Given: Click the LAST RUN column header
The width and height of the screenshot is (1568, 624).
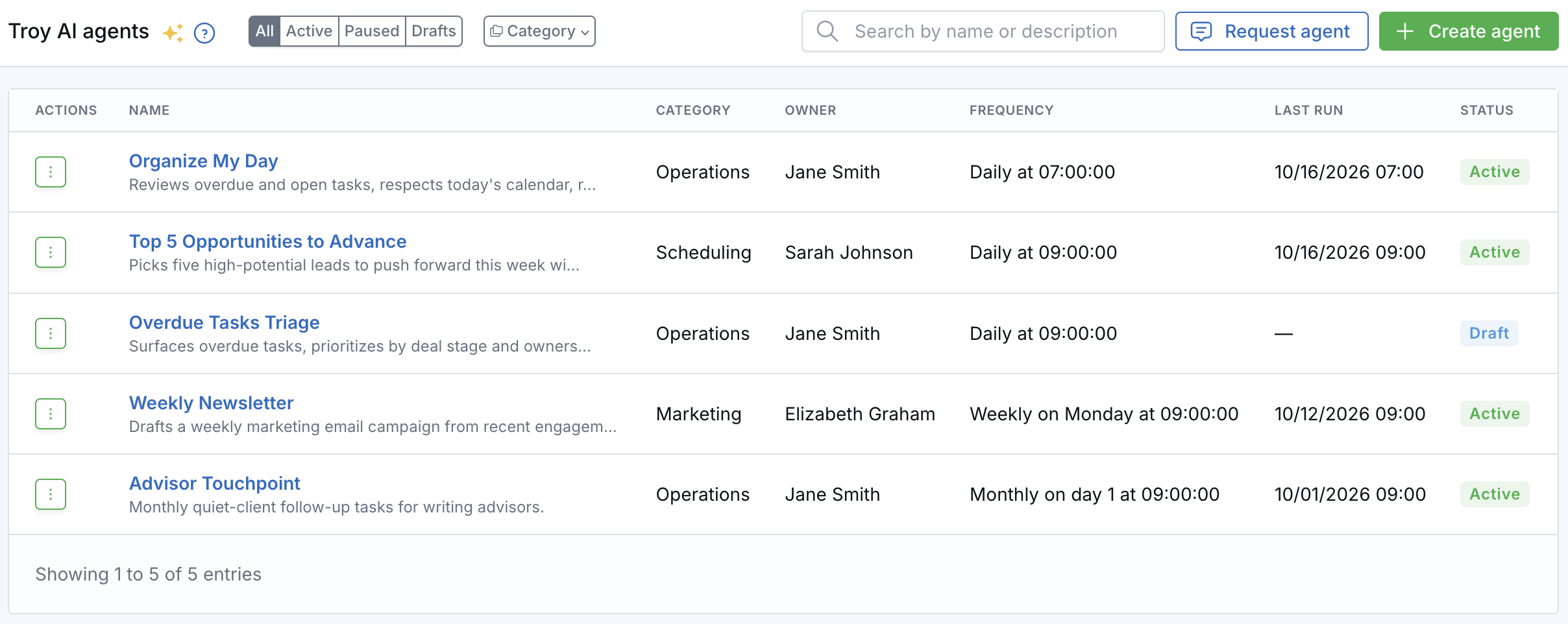Looking at the screenshot, I should (x=1309, y=110).
